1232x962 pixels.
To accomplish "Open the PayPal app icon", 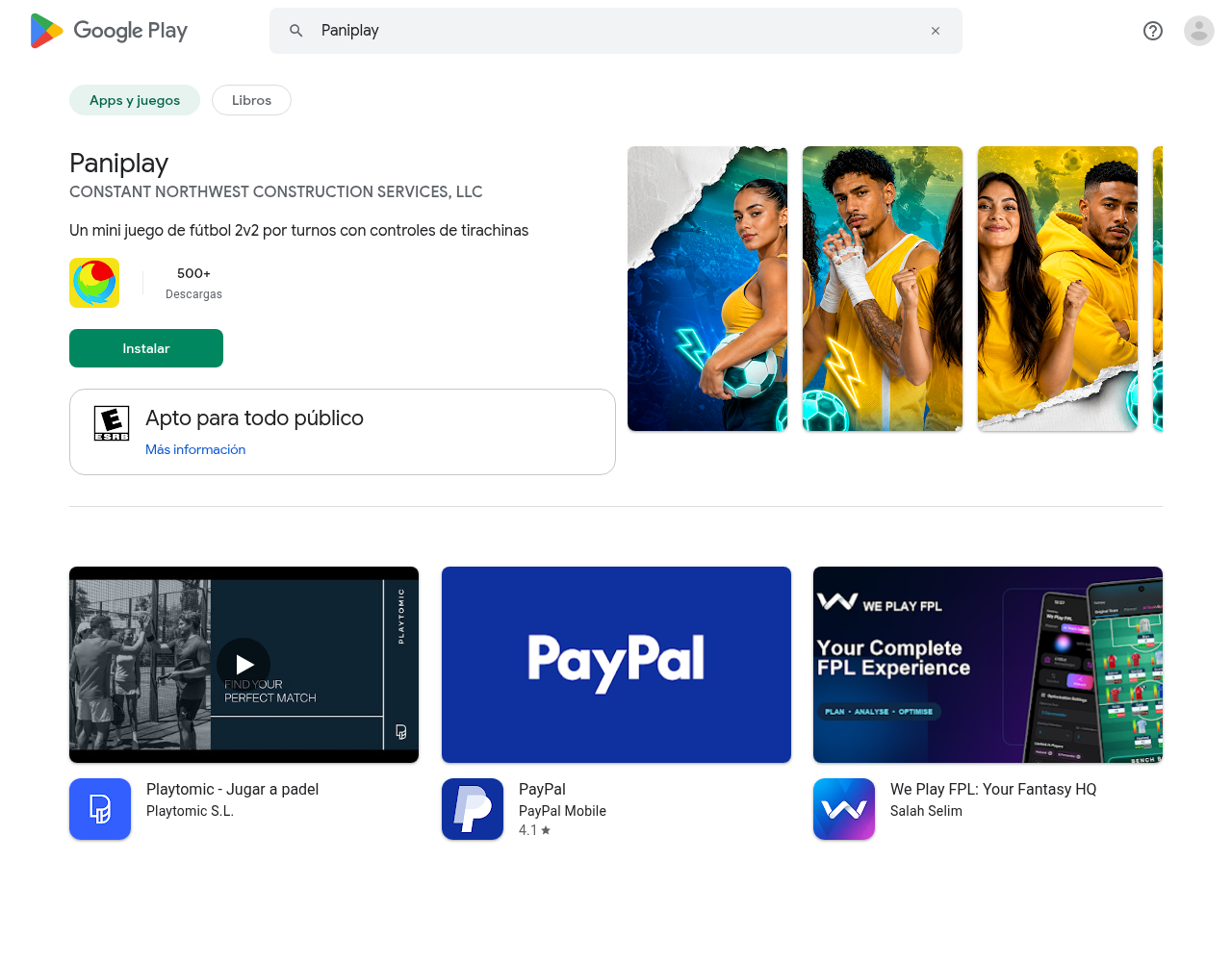I will point(473,809).
